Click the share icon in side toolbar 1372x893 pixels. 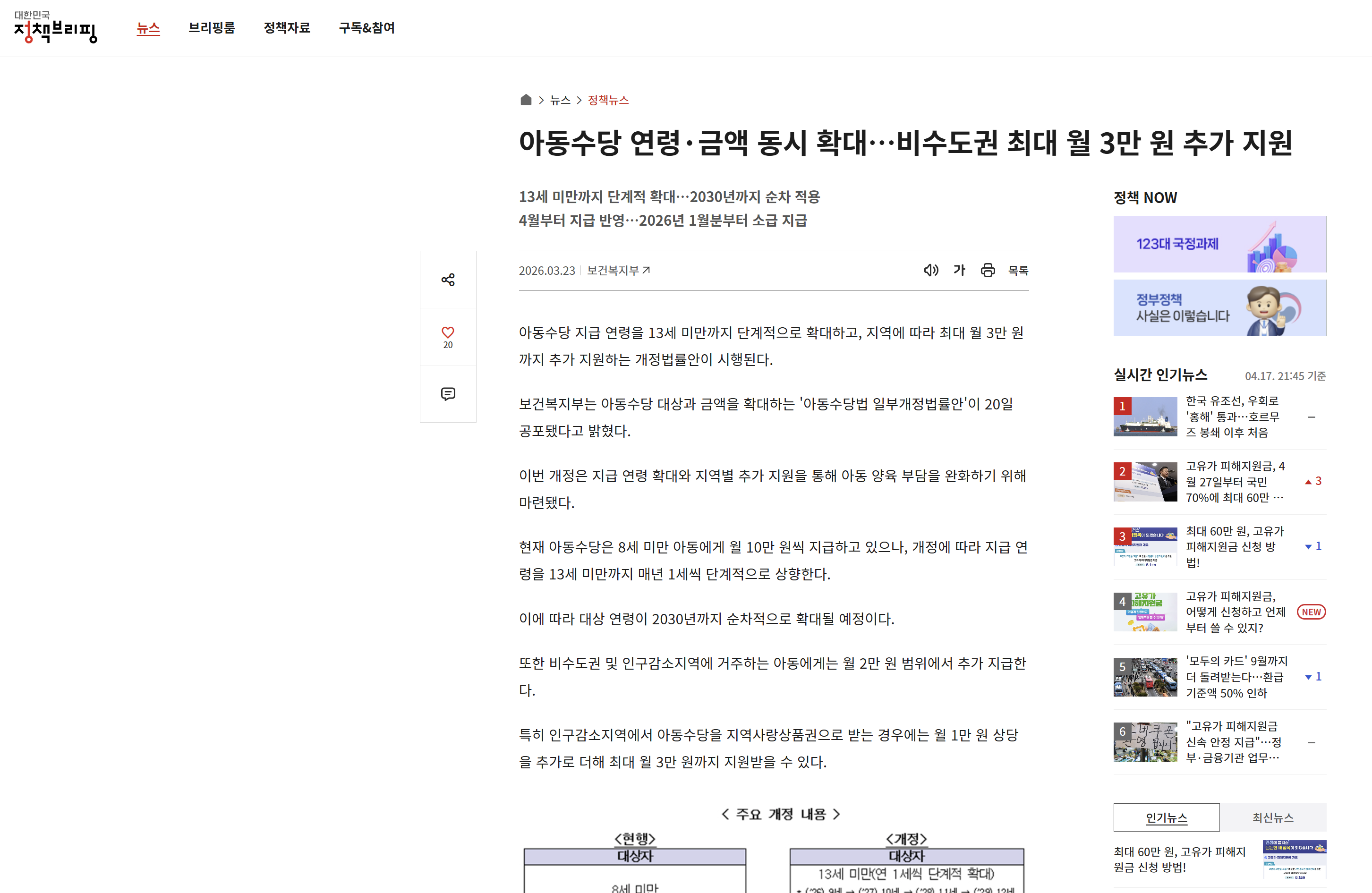(448, 280)
